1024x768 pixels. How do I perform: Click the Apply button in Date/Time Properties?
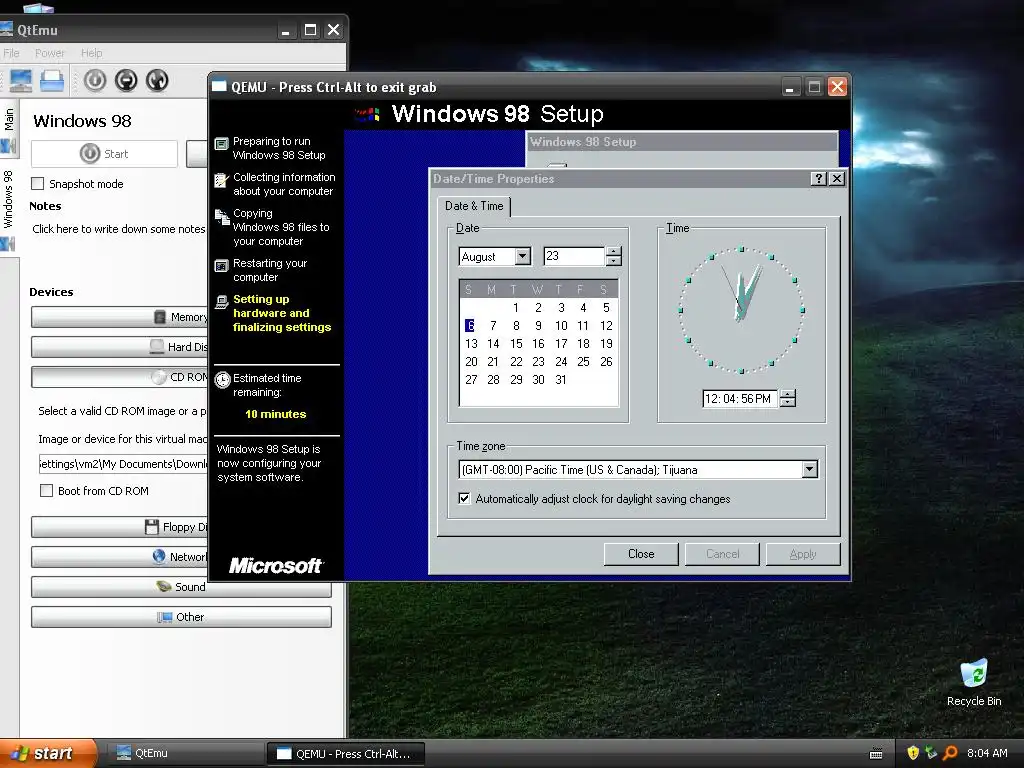(x=803, y=554)
